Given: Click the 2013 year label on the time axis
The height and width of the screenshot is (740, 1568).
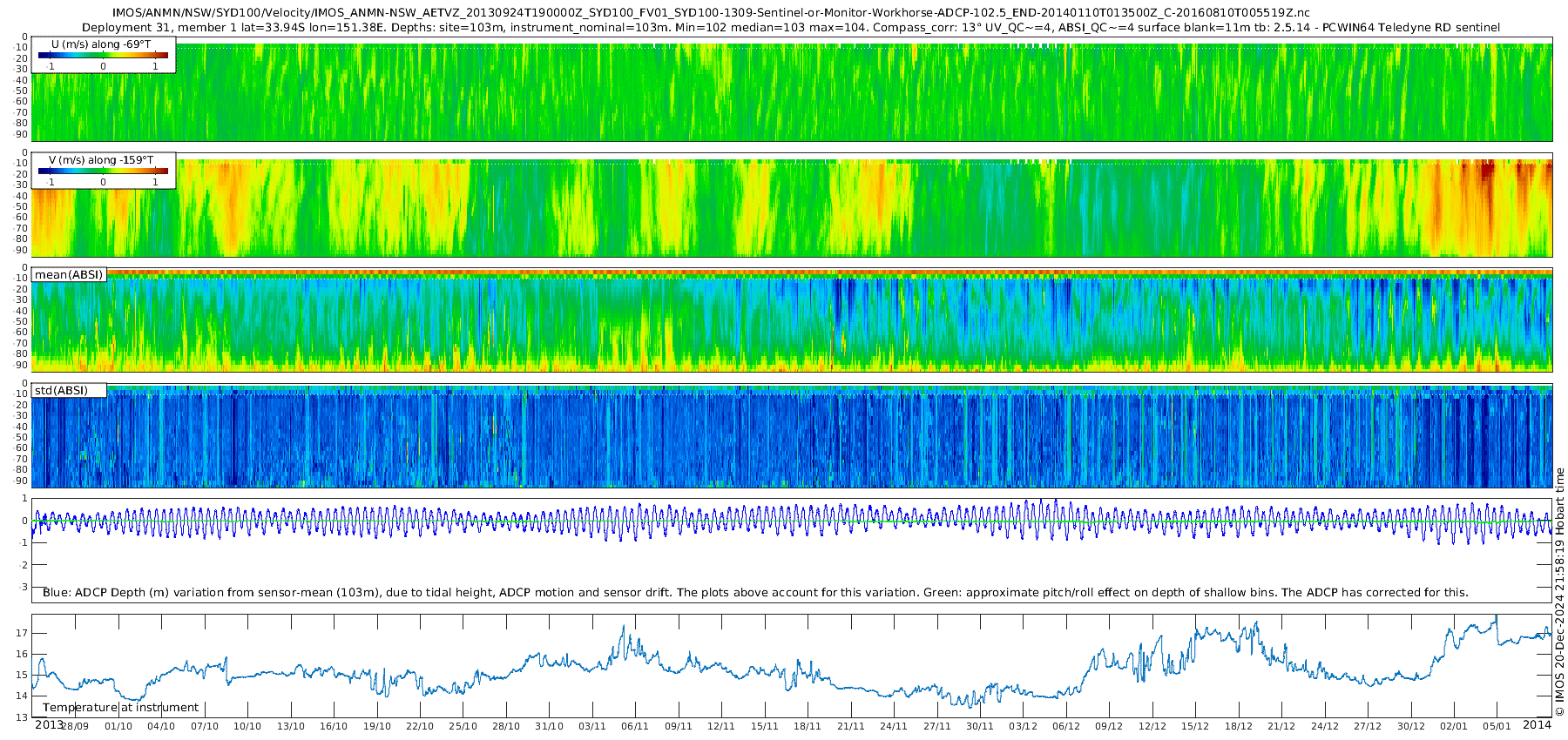Looking at the screenshot, I should [x=48, y=725].
